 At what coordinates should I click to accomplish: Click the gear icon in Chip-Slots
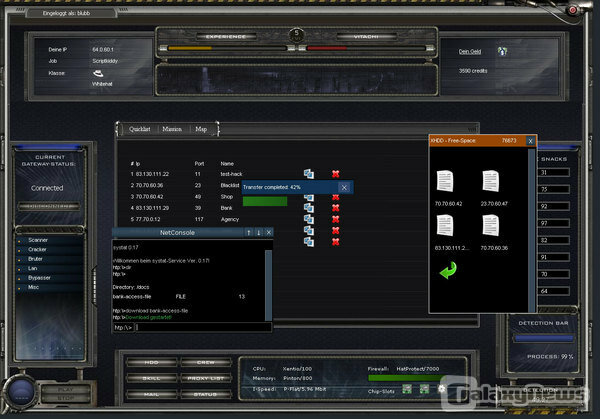coord(442,388)
